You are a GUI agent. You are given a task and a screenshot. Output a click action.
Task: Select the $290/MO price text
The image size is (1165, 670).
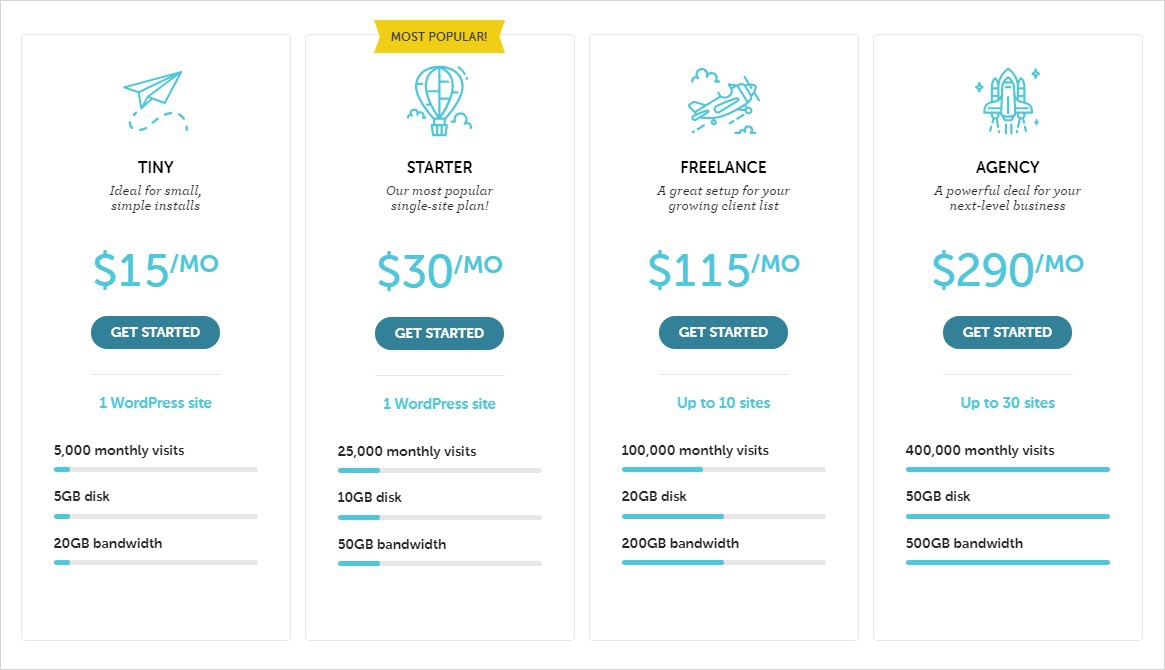(1007, 269)
